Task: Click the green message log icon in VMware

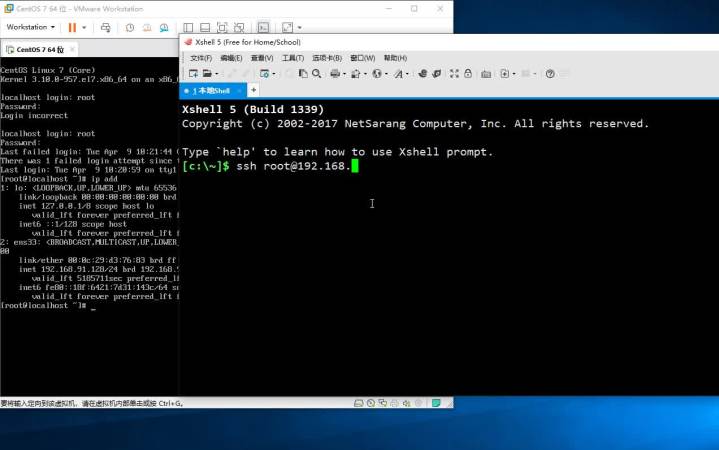Action: [x=436, y=403]
